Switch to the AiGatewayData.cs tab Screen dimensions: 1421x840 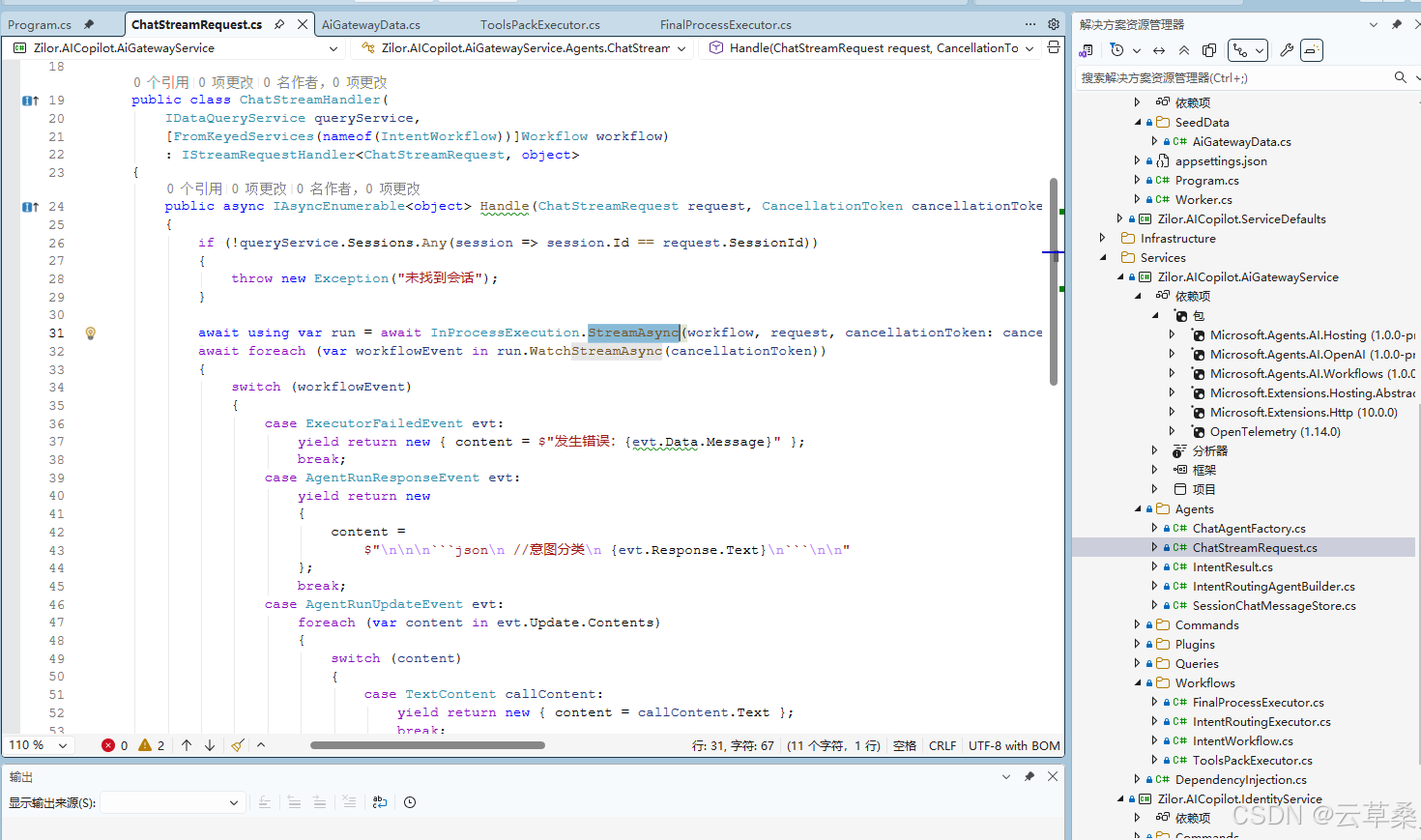click(x=371, y=24)
